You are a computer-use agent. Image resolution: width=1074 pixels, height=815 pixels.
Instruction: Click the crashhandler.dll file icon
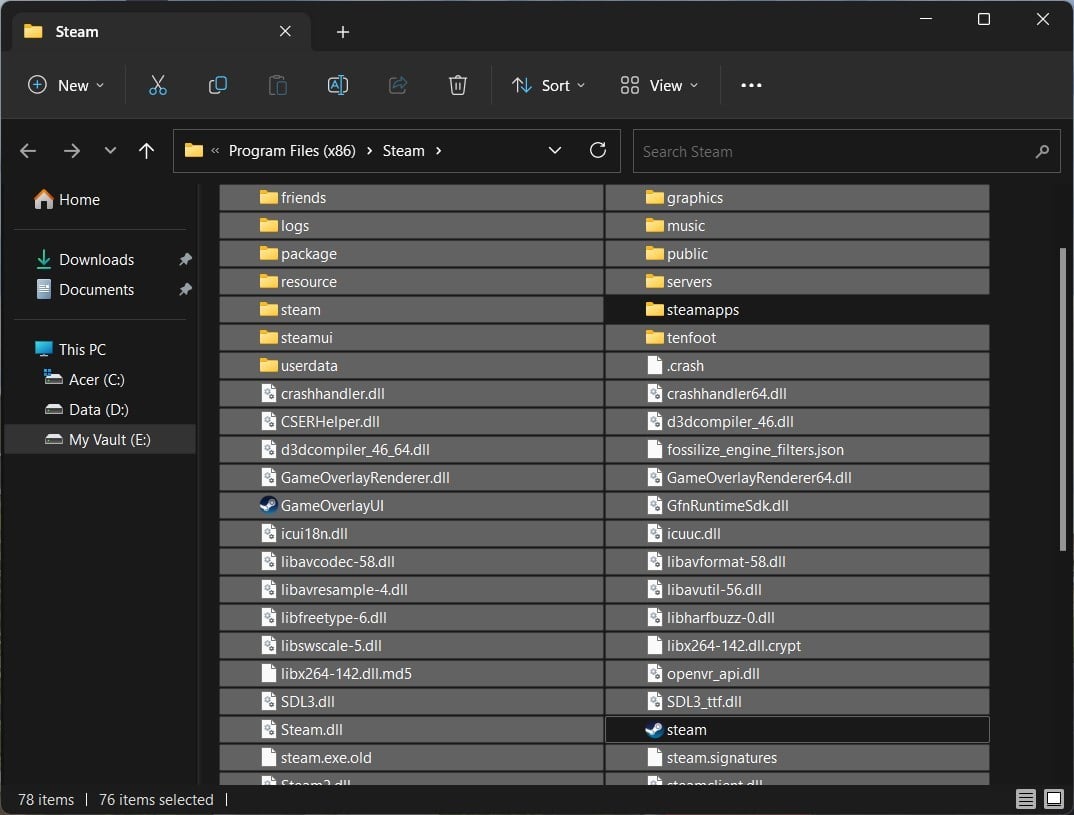(x=268, y=393)
